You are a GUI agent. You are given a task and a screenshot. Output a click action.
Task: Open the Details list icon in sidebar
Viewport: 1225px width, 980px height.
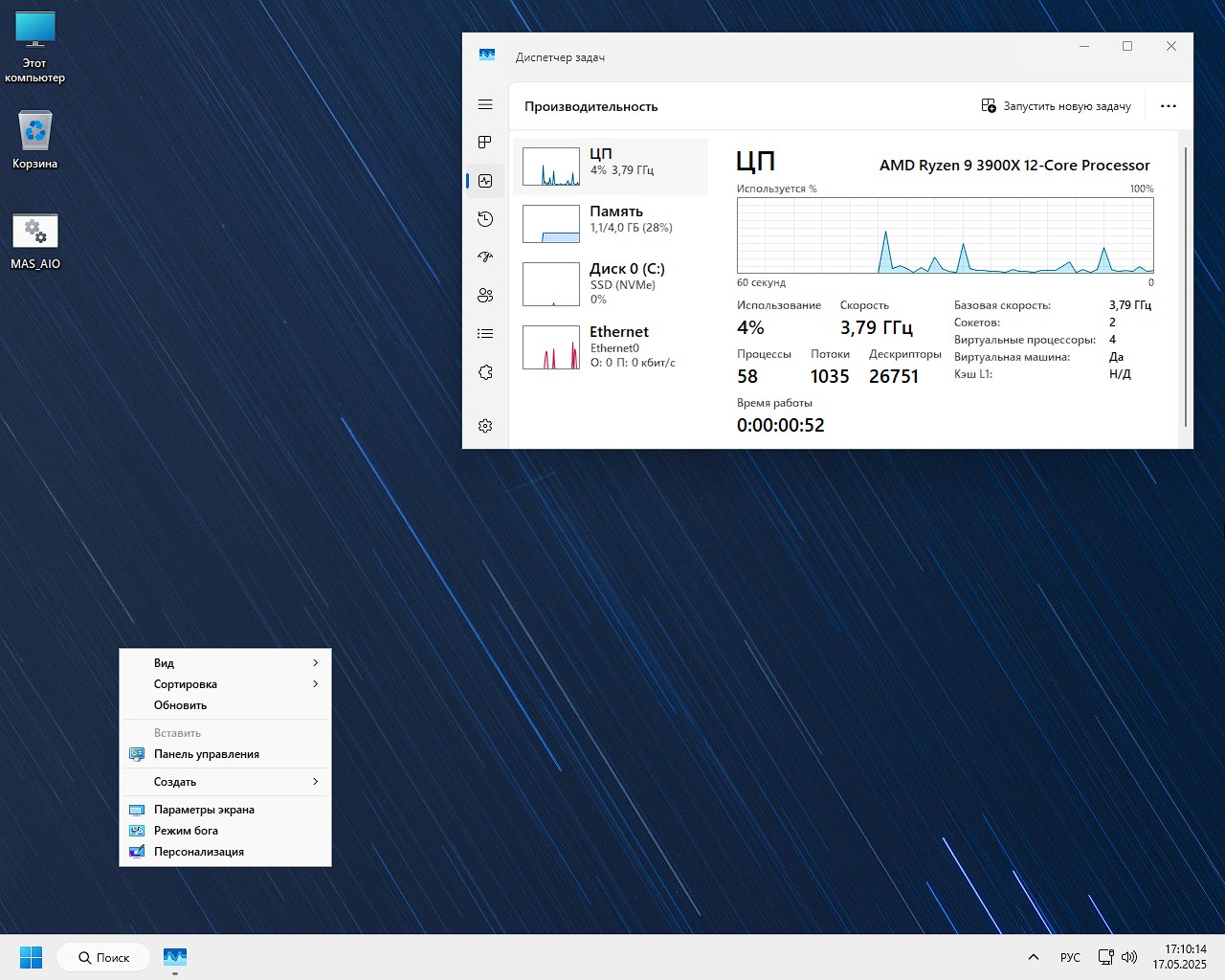coord(485,334)
